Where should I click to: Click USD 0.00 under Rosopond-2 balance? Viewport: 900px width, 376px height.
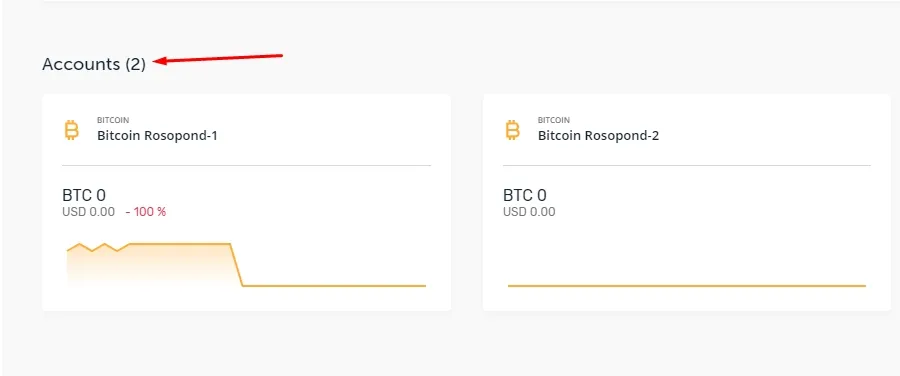pos(529,212)
